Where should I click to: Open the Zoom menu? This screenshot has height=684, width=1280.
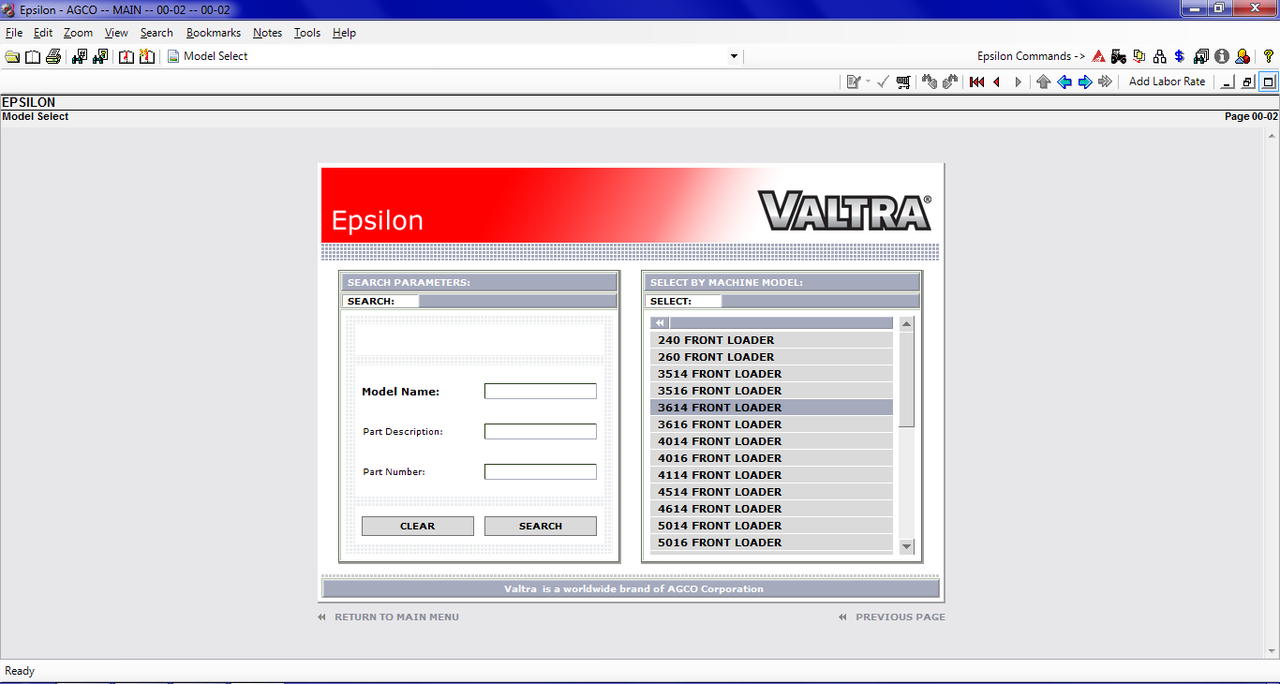78,33
